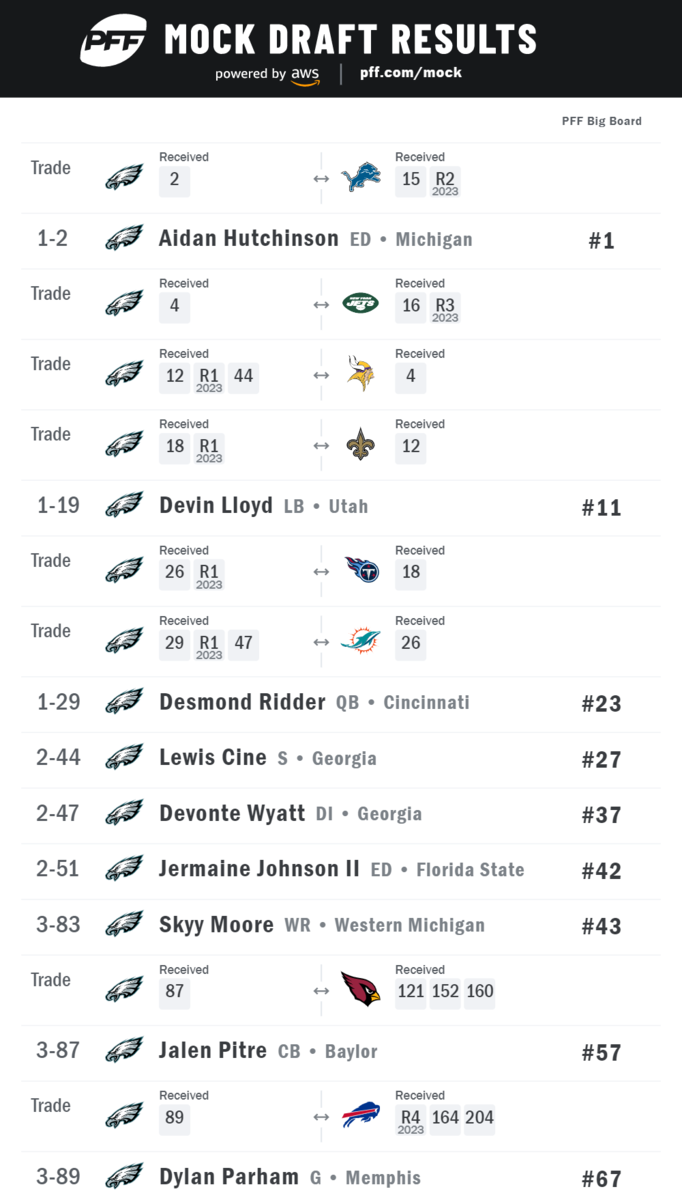
Task: Click the PFF Big Board column header
Action: 601,121
